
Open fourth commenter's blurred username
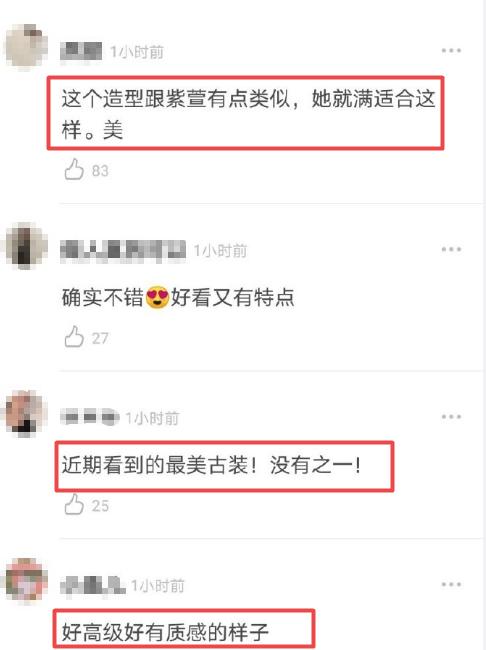[92, 585]
